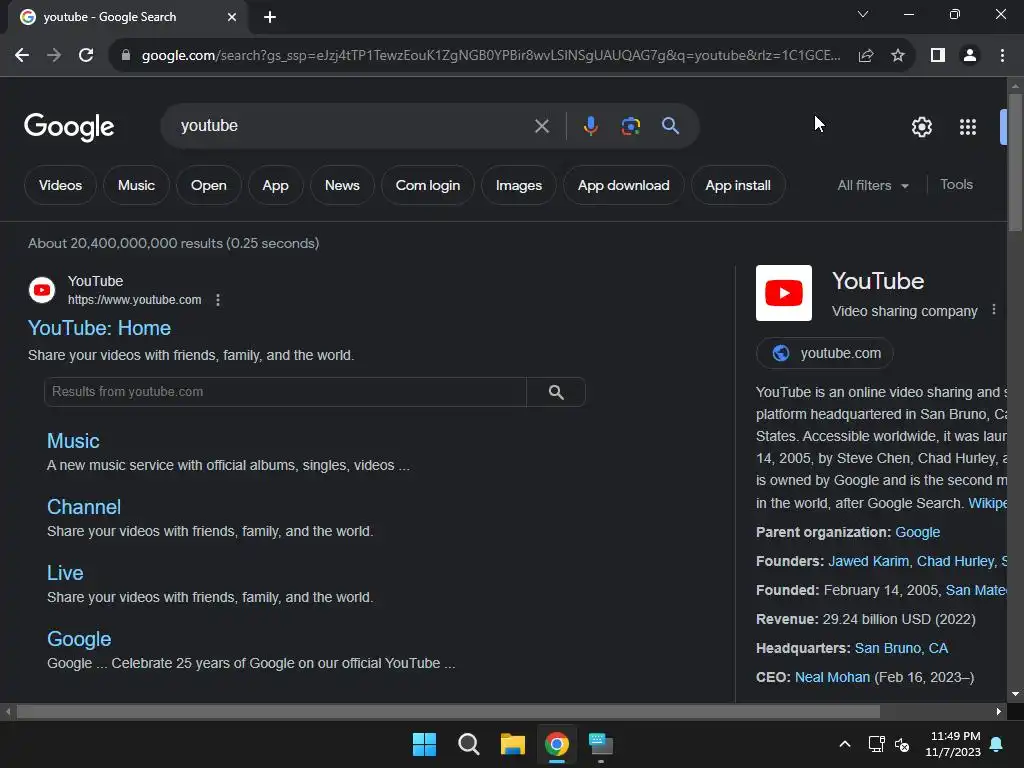Image resolution: width=1024 pixels, height=768 pixels.
Task: Visit youtube.com from the knowledge panel chip
Action: click(824, 353)
